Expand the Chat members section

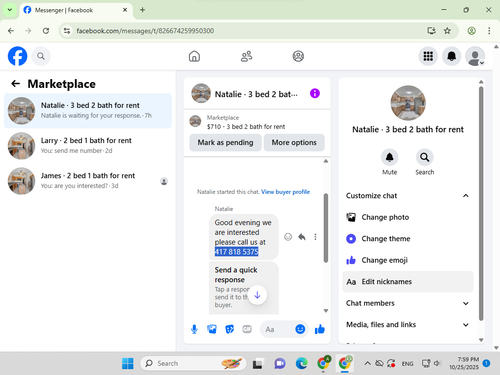click(x=408, y=303)
